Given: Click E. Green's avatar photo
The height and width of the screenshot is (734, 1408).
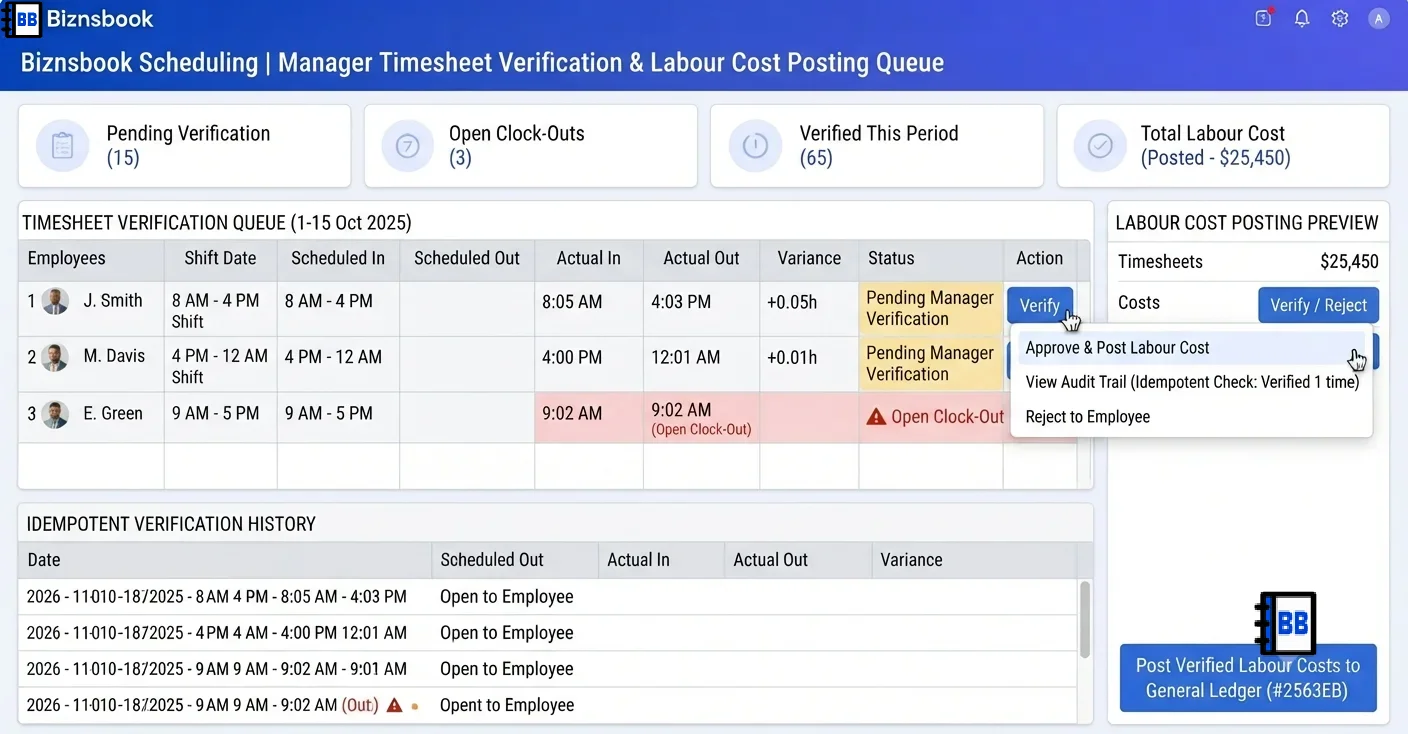Looking at the screenshot, I should coord(56,414).
